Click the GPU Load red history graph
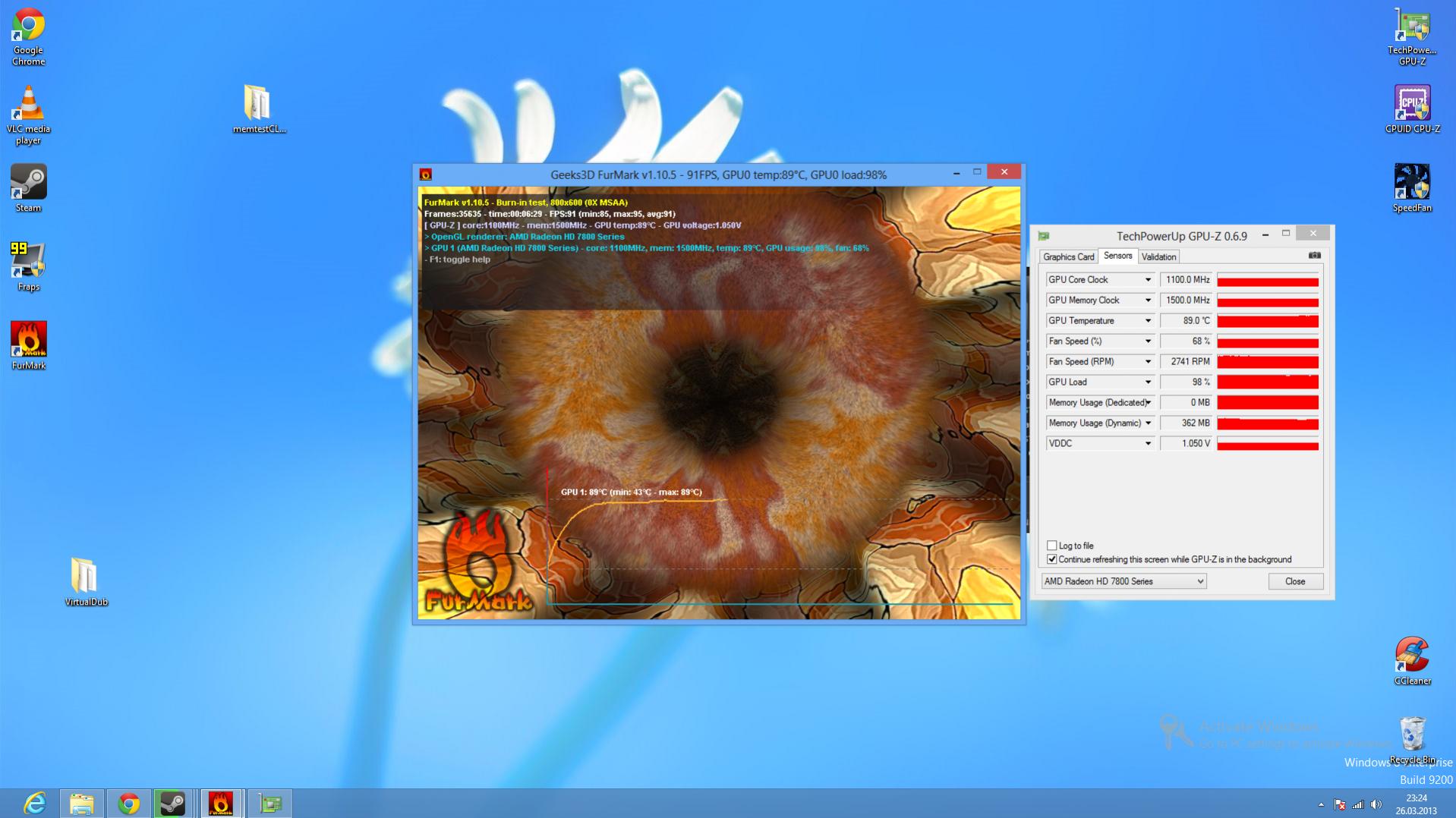1456x818 pixels. tap(1267, 382)
